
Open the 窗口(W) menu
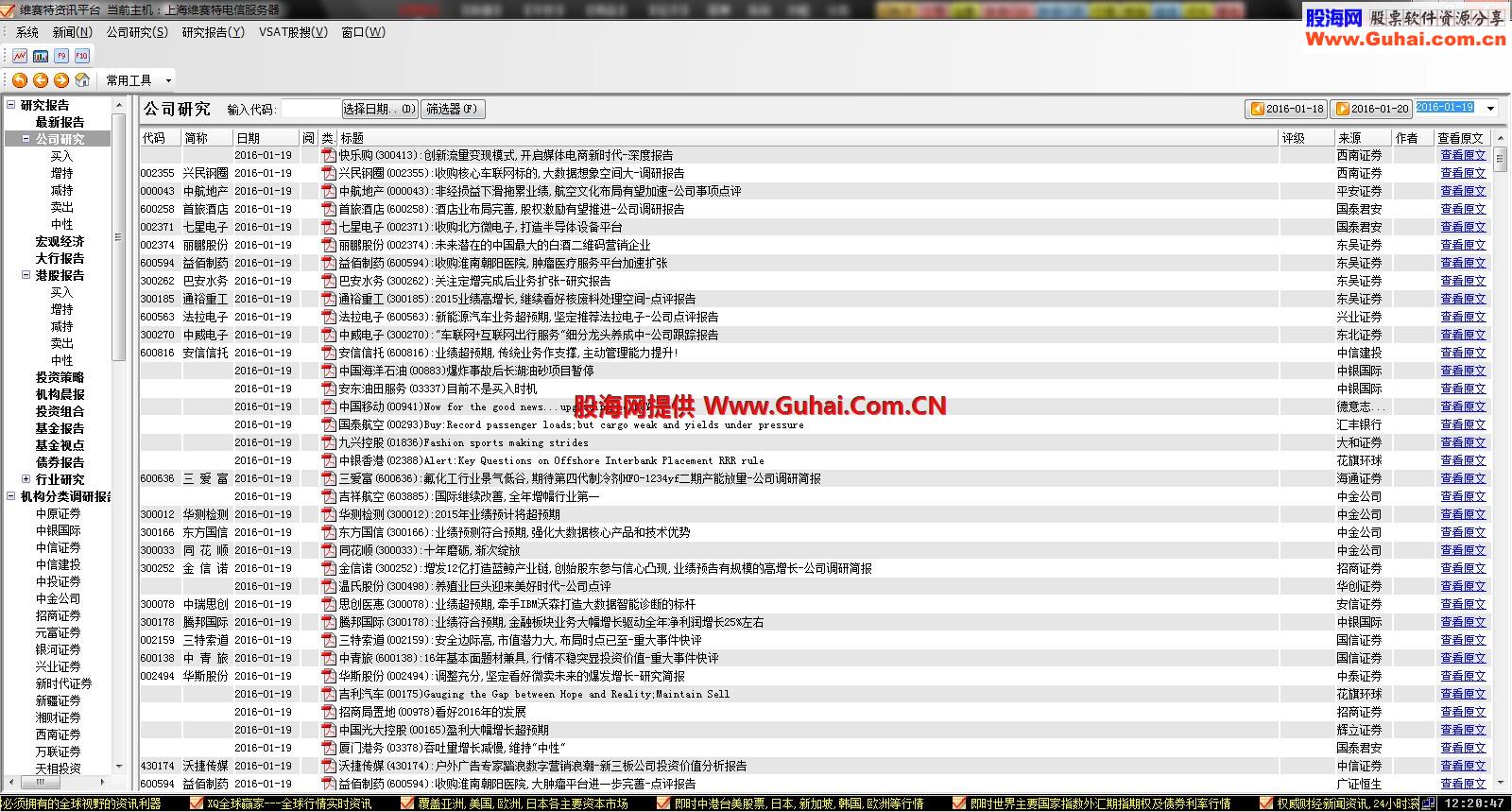364,32
